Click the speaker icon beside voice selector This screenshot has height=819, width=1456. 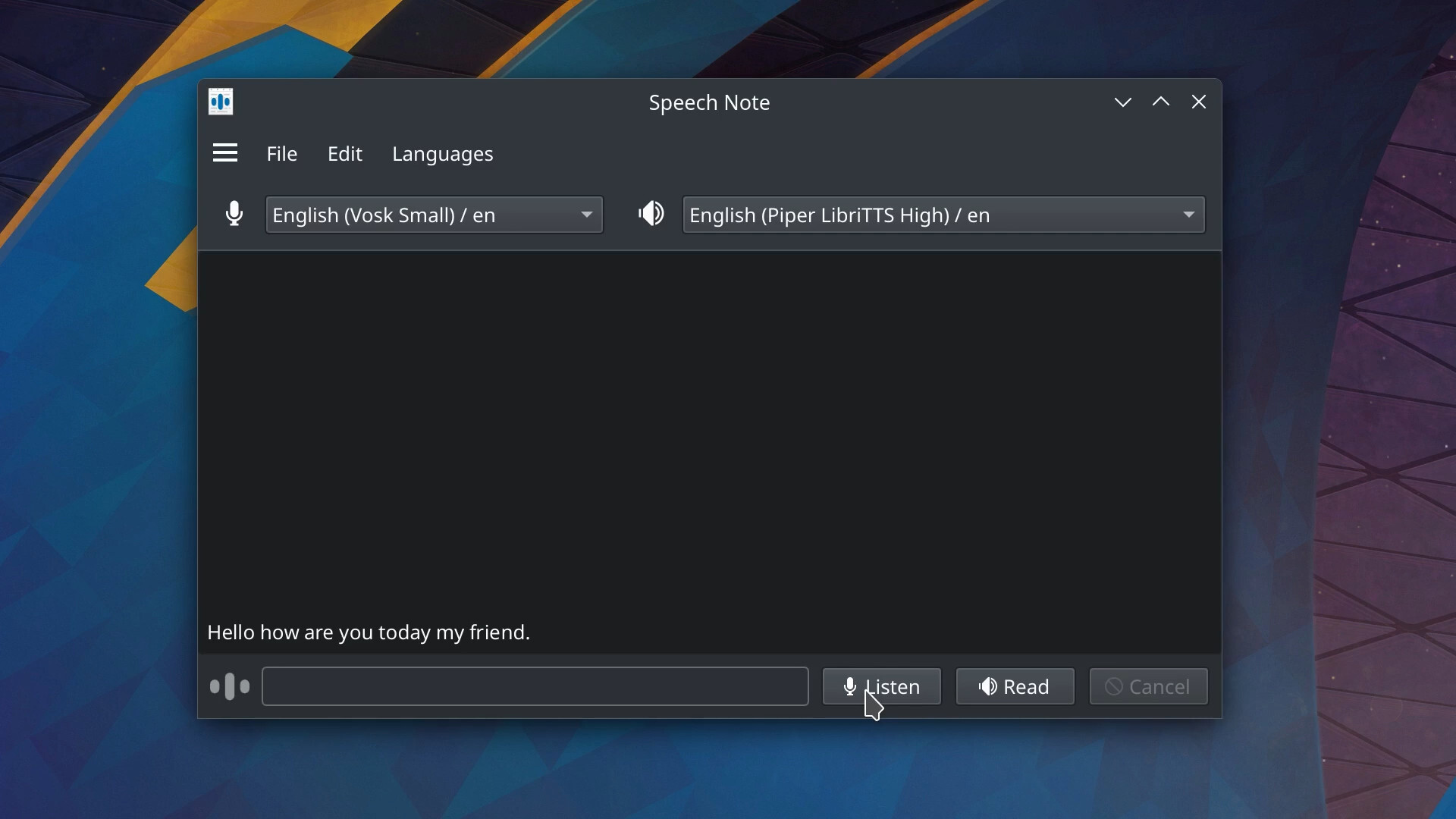click(x=651, y=214)
